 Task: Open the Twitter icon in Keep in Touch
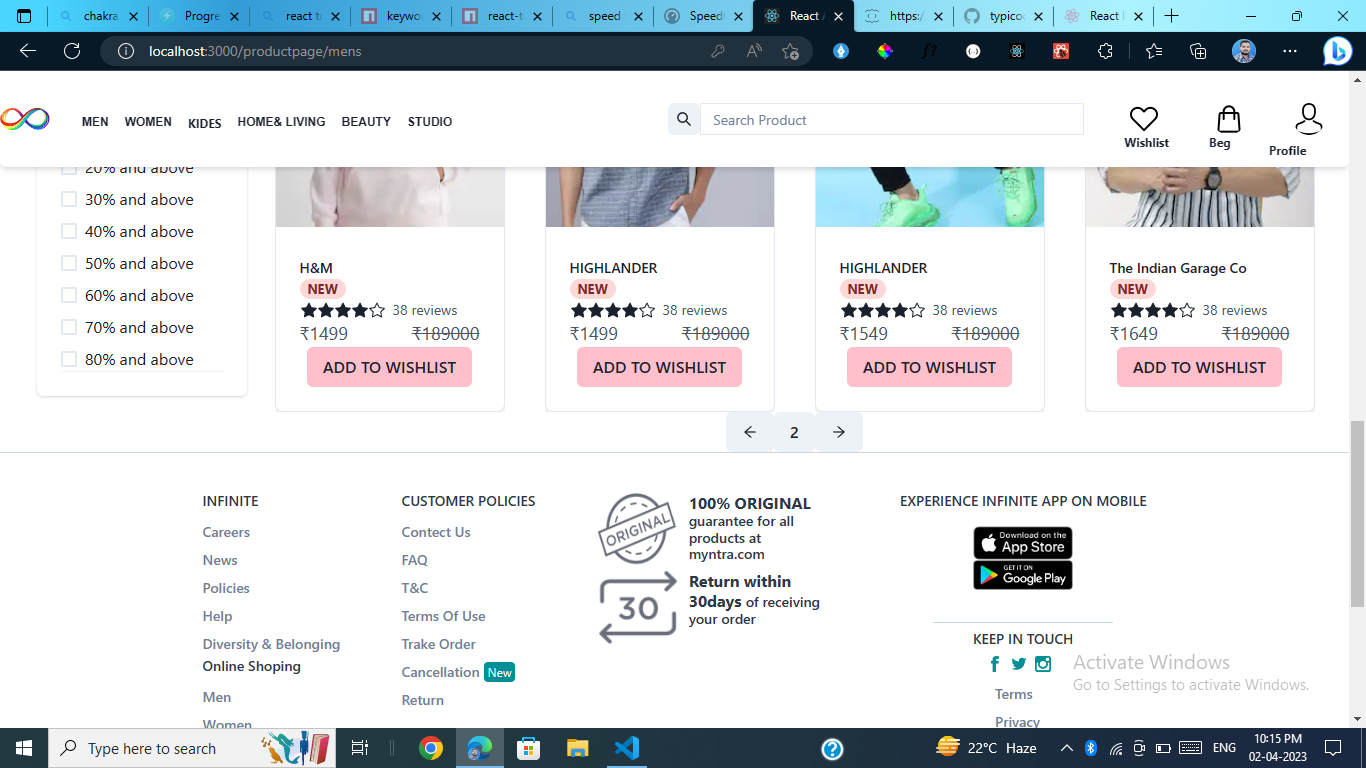click(1019, 664)
